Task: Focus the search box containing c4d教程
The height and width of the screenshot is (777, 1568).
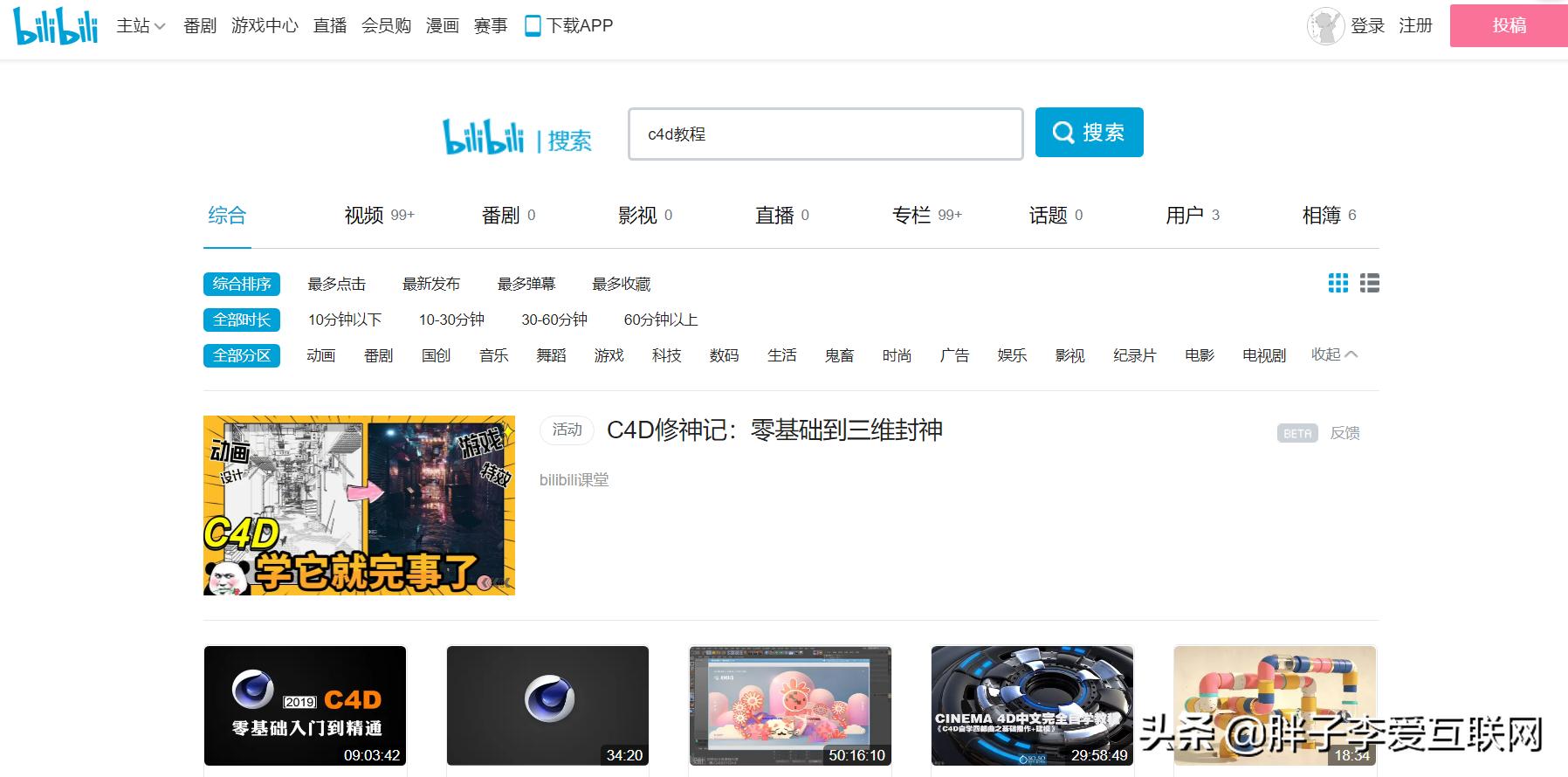Action: point(825,134)
